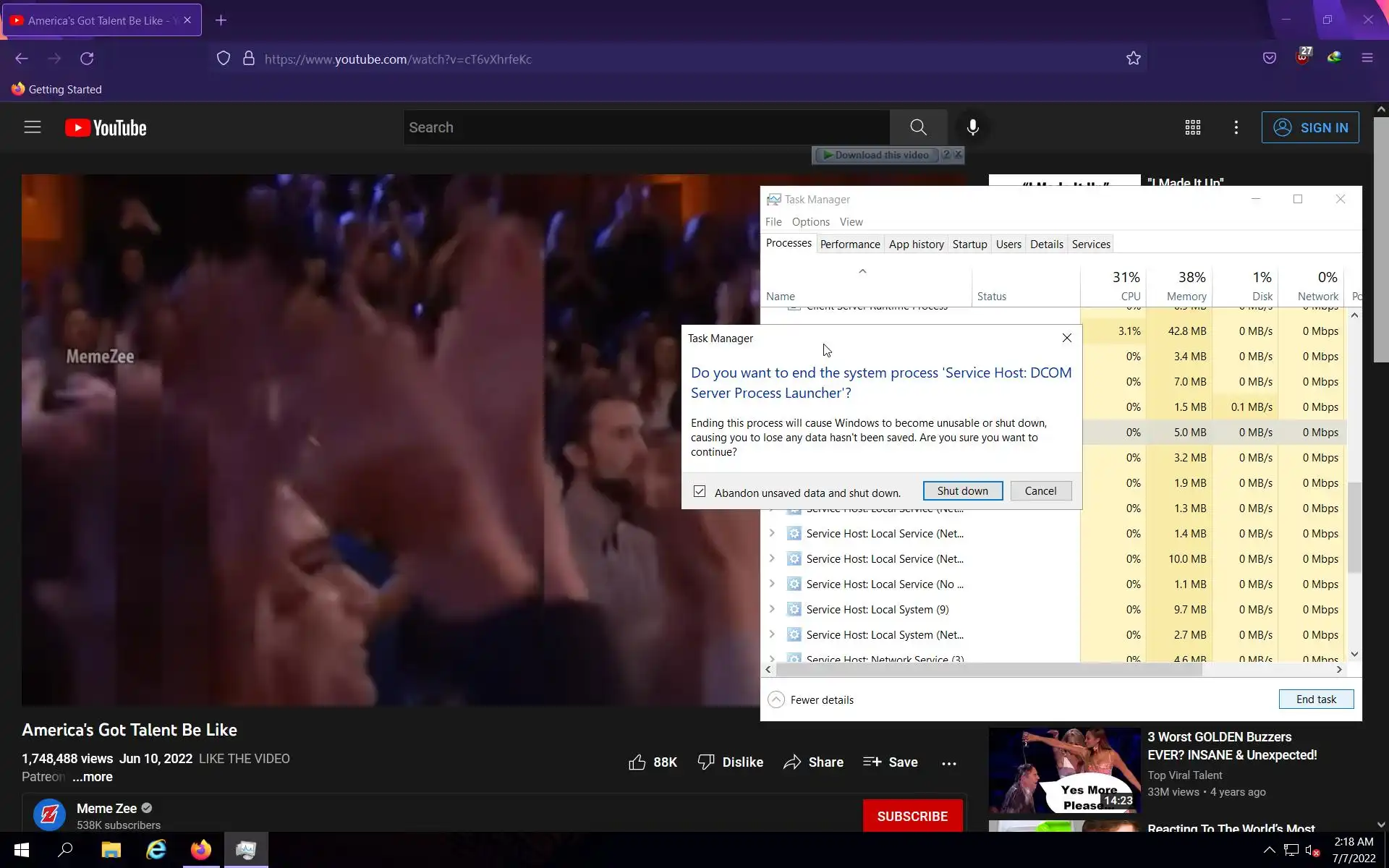The height and width of the screenshot is (868, 1389).
Task: Switch to the Performance tab
Action: click(x=849, y=244)
